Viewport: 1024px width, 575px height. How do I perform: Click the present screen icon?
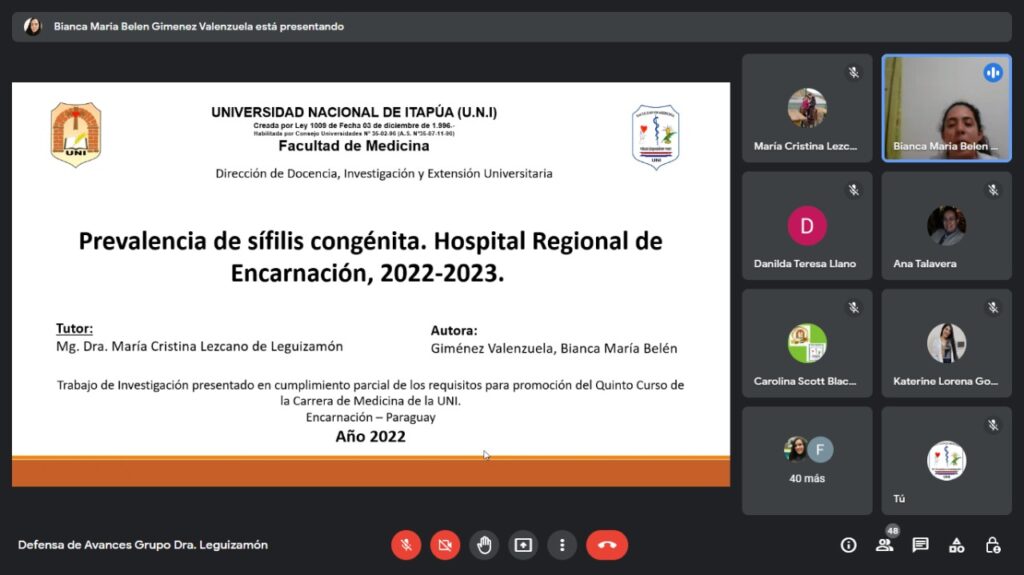coord(523,545)
